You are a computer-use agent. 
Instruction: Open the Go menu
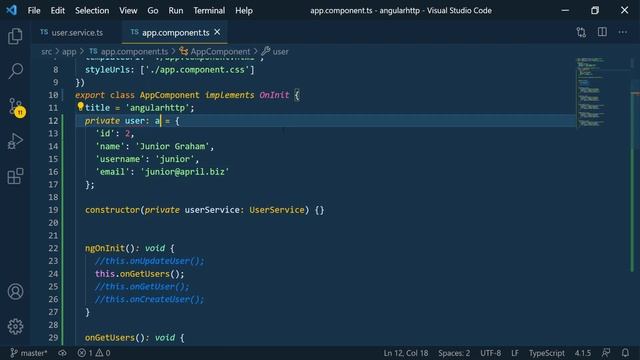pos(153,11)
